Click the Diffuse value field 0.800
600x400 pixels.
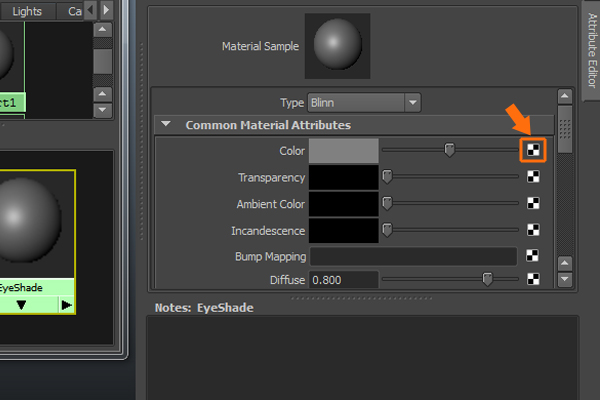(x=344, y=280)
